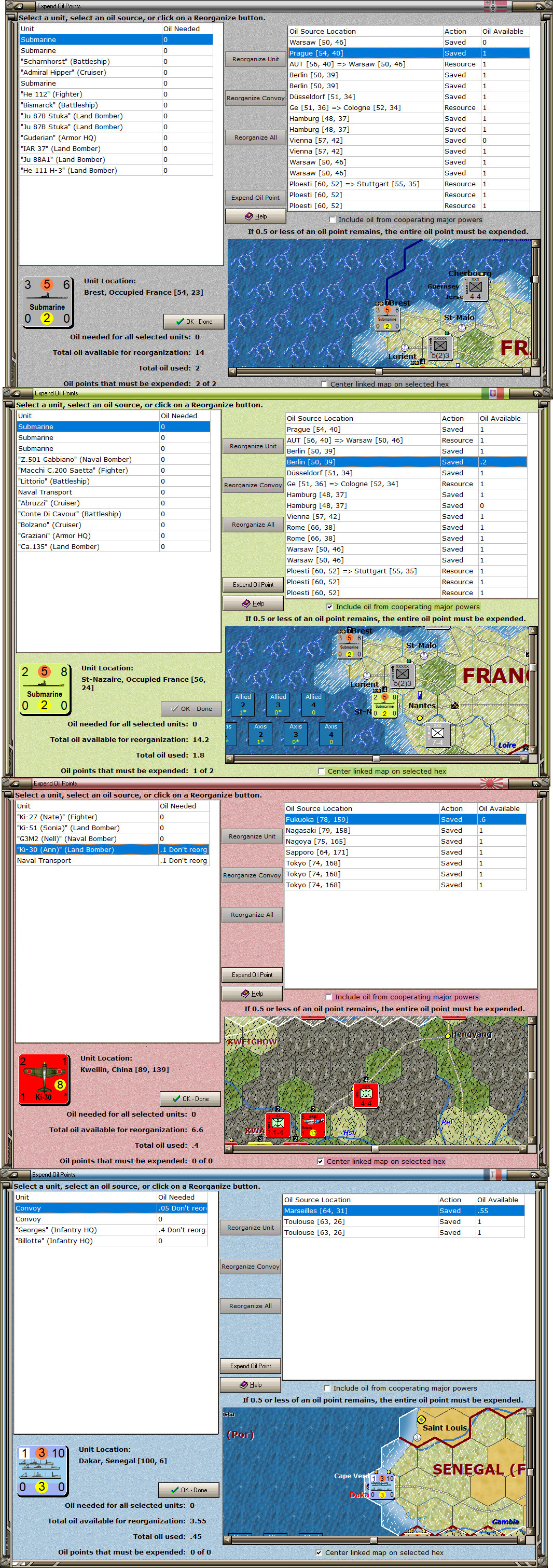The width and height of the screenshot is (553, 1568).
Task: Click the red Ki-30 aircraft counter beside Kweilin location
Action: point(44,1080)
